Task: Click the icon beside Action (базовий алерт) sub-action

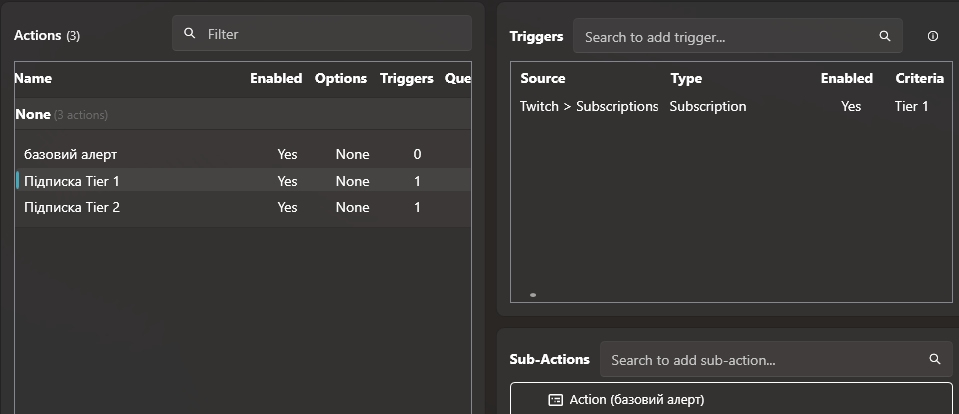Action: [x=556, y=400]
